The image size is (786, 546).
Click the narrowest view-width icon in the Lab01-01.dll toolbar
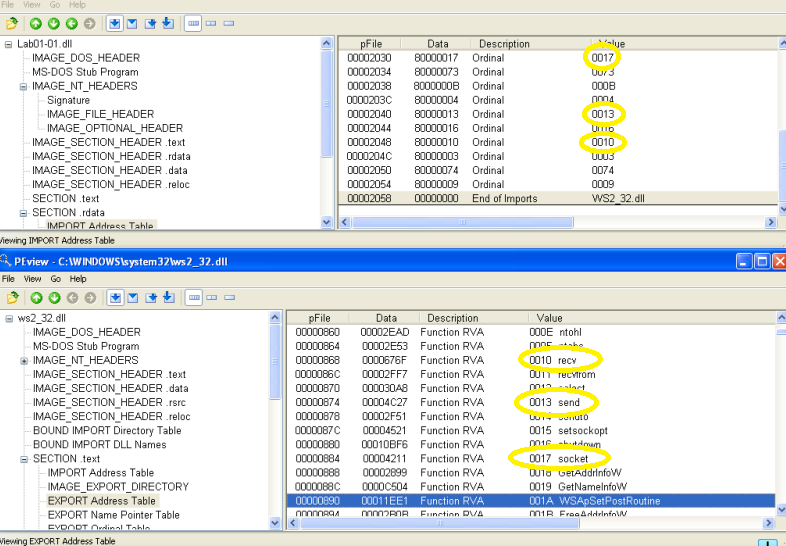(x=229, y=23)
